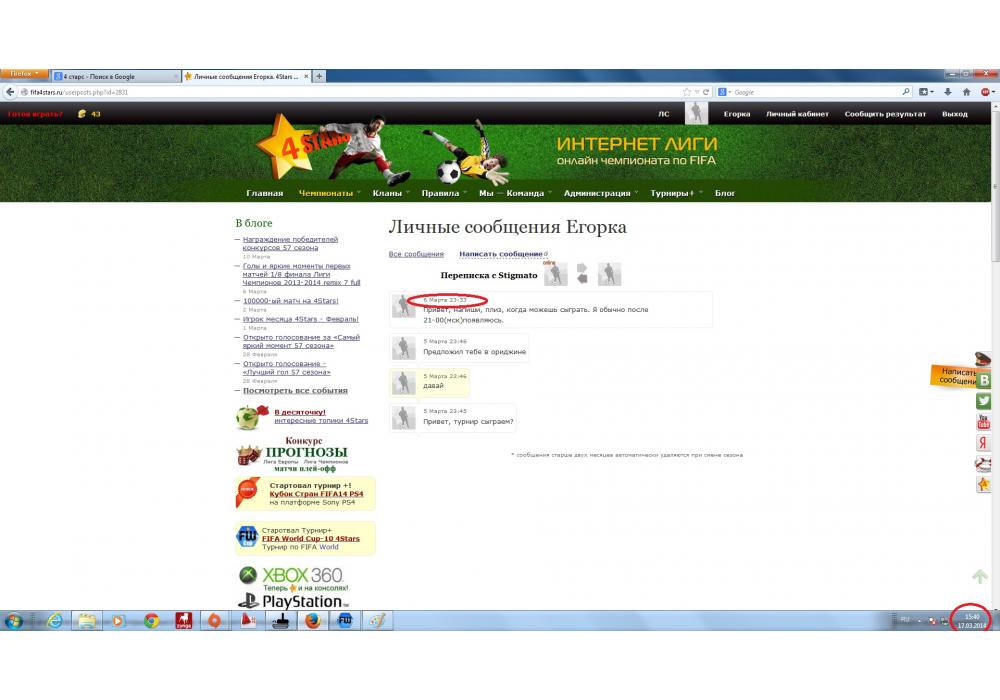Click Выход to log out

(x=955, y=114)
